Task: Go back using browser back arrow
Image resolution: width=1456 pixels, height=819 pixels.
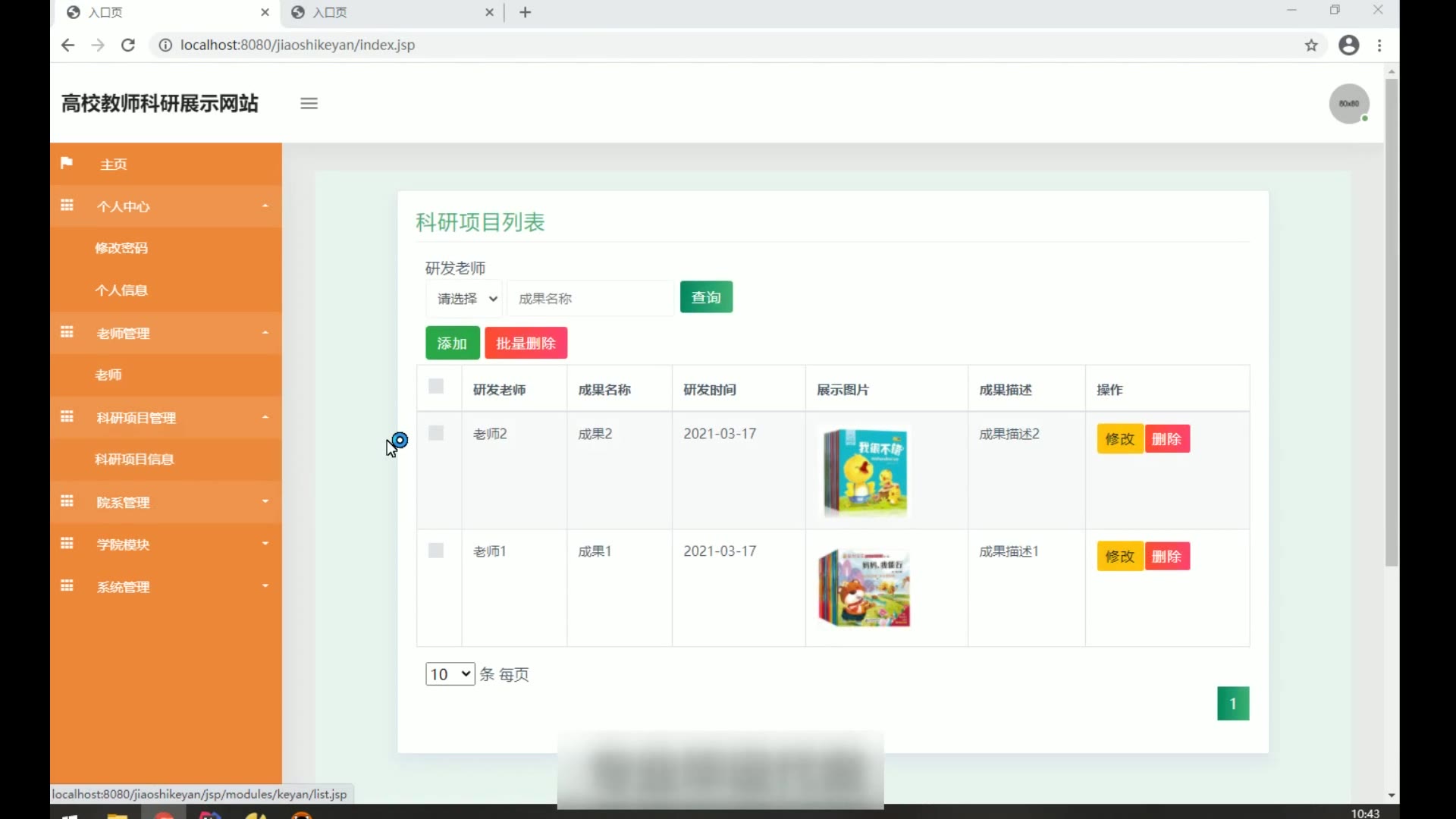Action: click(67, 45)
